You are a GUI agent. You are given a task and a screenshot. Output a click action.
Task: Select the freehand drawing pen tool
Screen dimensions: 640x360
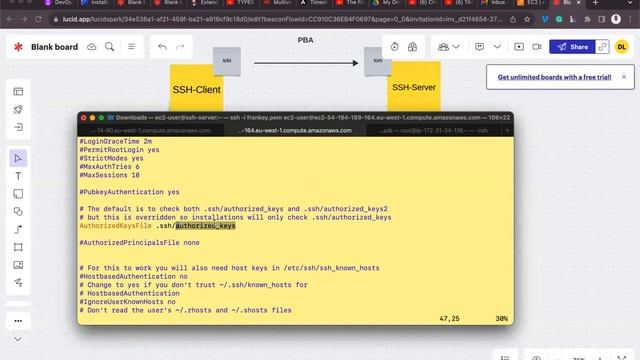pyautogui.click(x=18, y=282)
